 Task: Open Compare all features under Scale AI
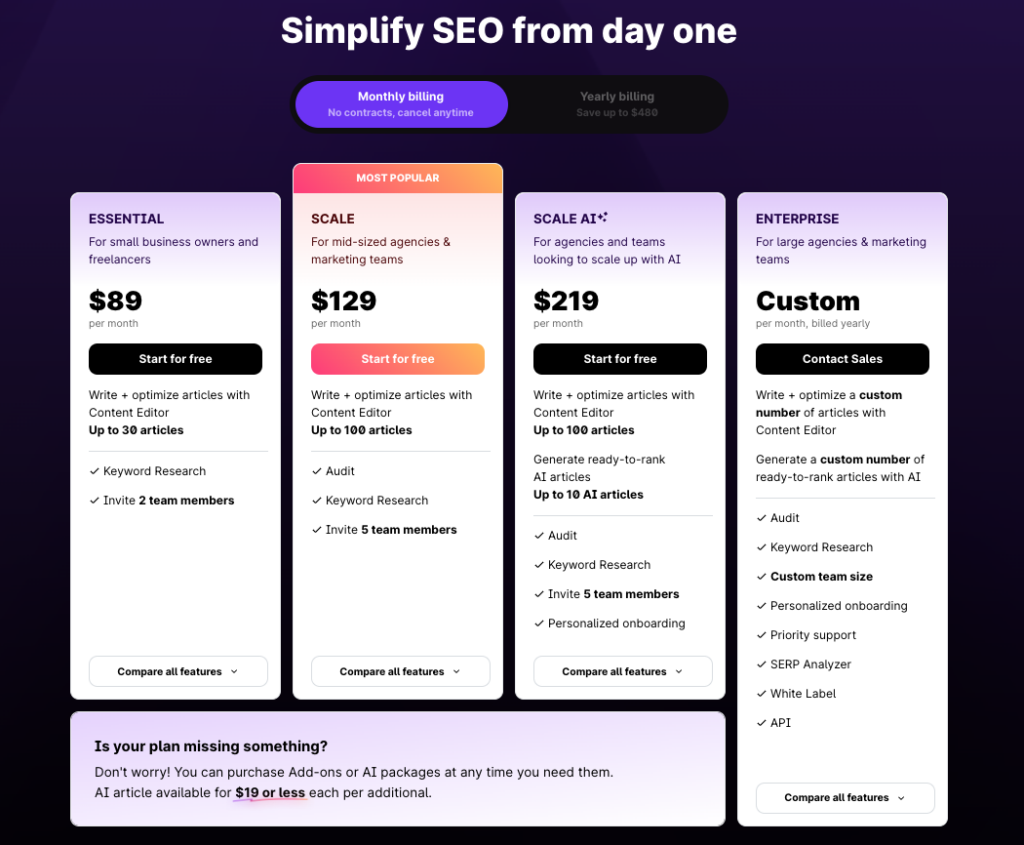(x=623, y=671)
